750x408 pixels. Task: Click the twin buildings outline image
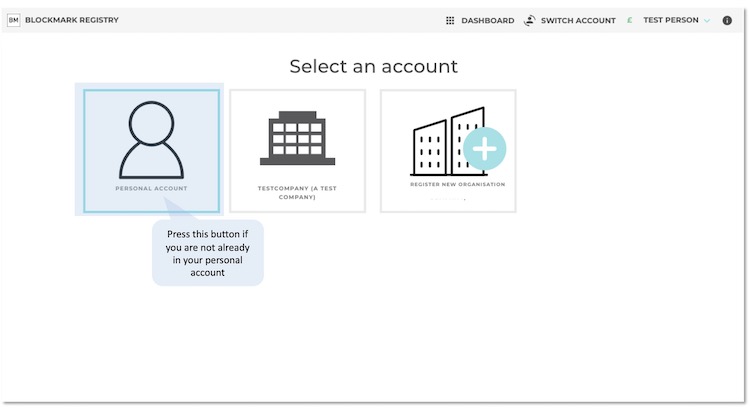(440, 145)
